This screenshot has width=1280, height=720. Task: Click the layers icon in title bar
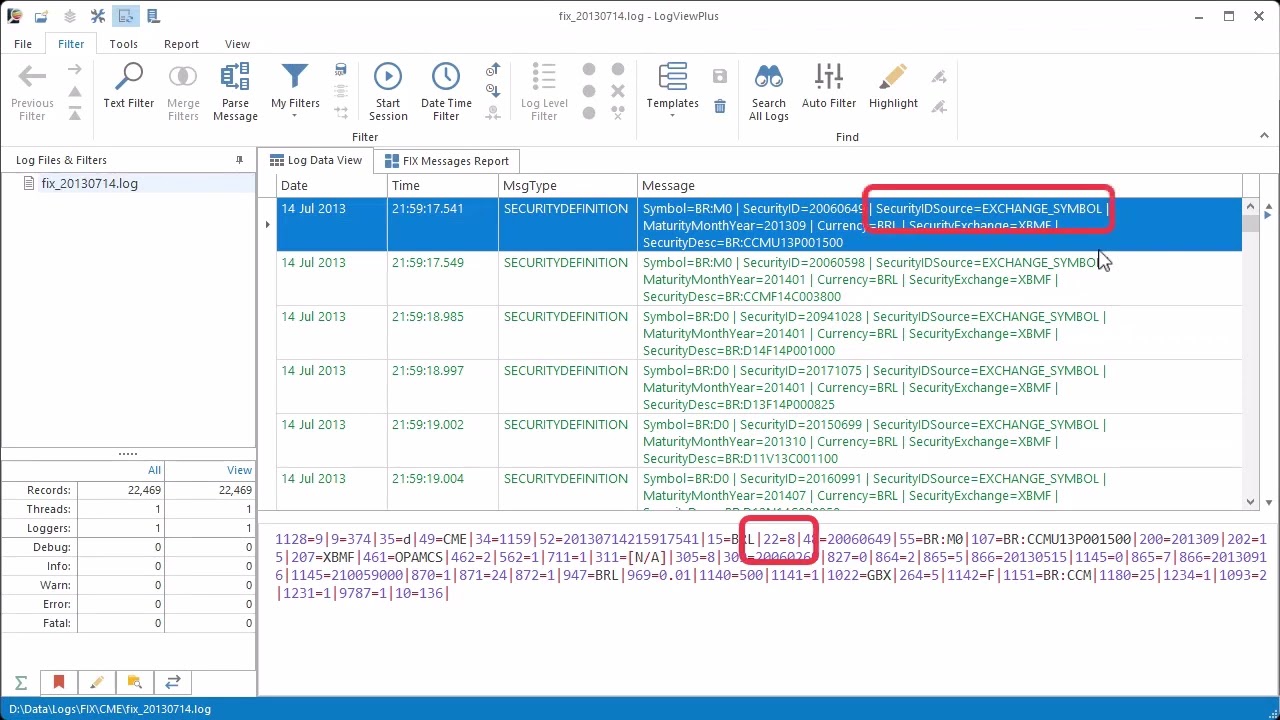(69, 16)
